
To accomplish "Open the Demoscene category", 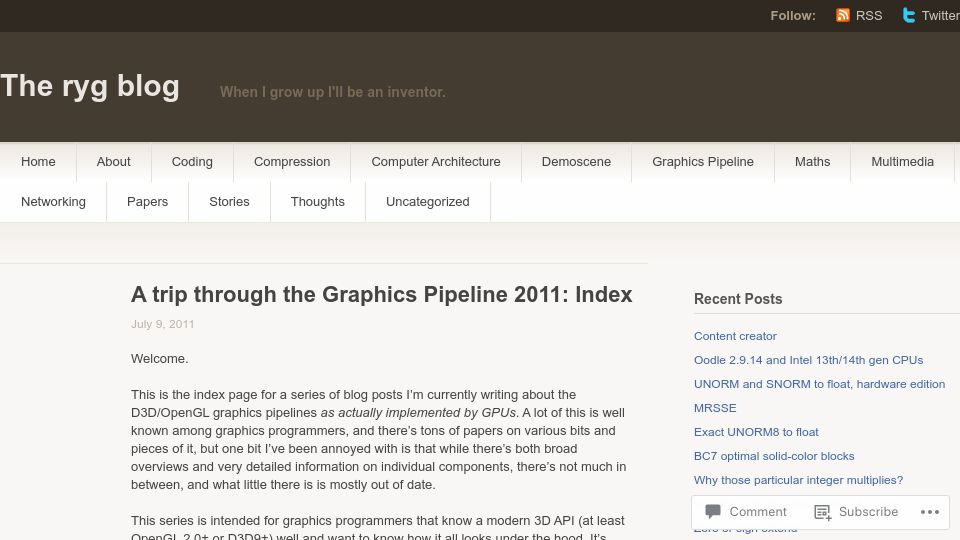I will (x=576, y=162).
